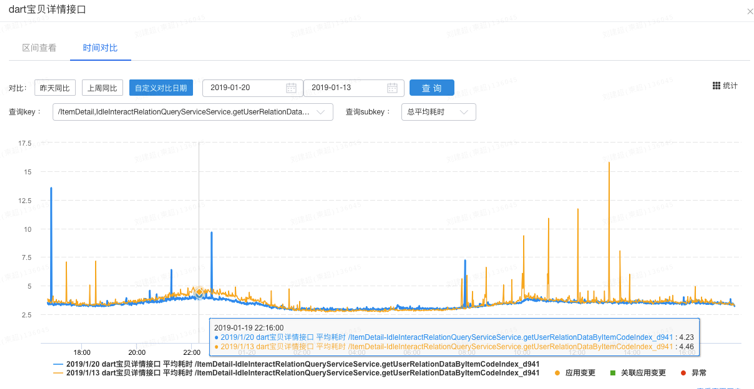
Task: Close the dart宝贝详情接口 dialog
Action: coord(749,11)
